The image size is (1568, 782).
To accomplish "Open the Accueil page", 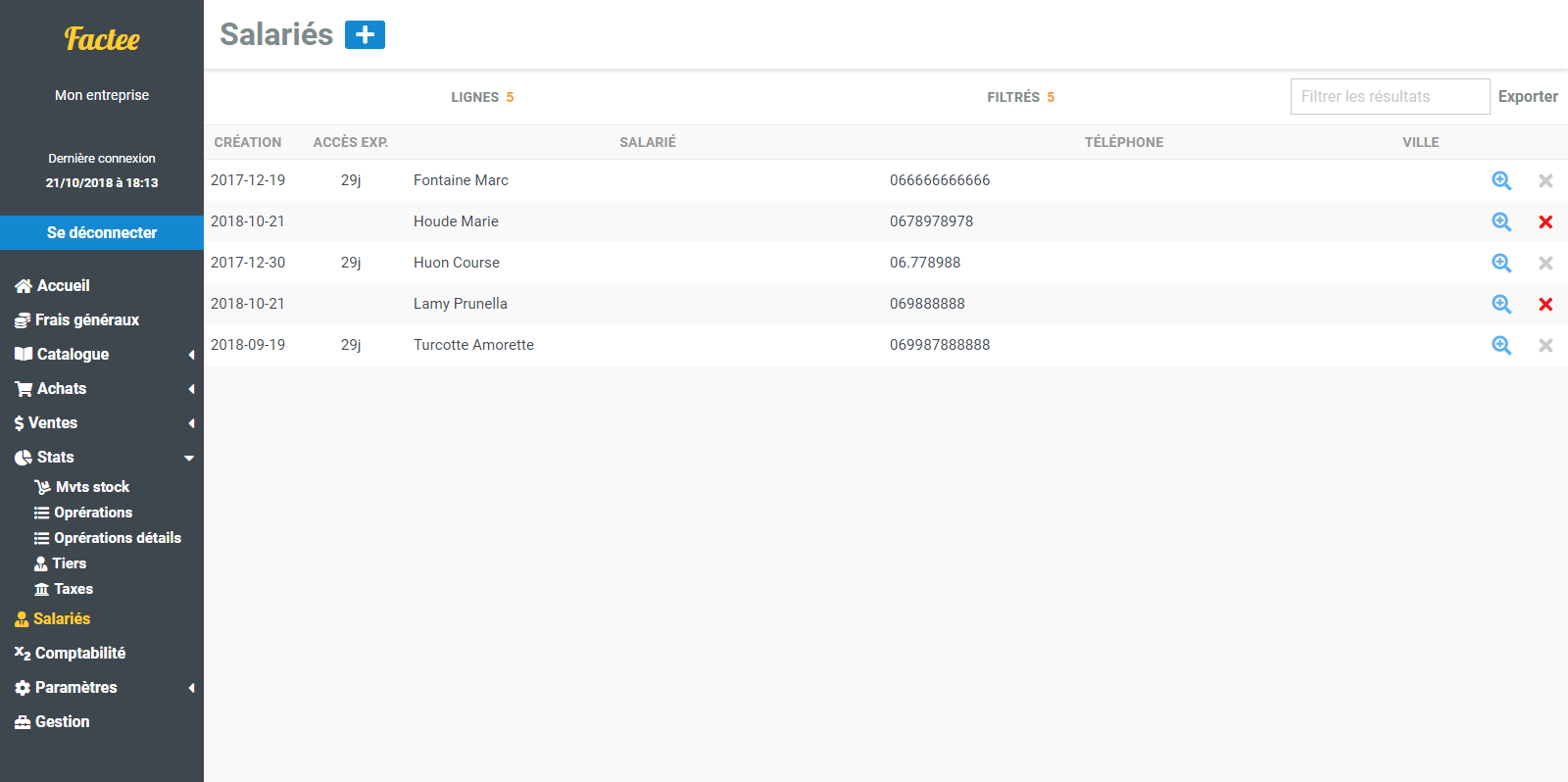I will click(x=63, y=285).
